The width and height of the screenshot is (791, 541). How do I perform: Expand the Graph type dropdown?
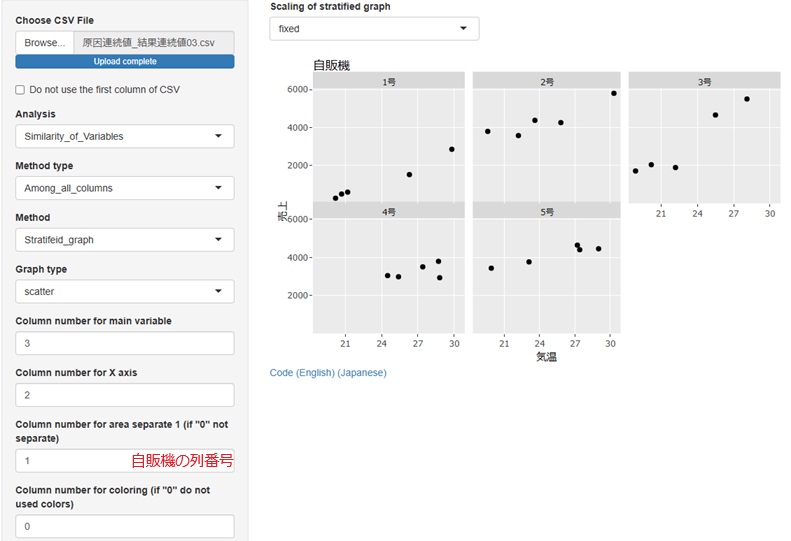coord(125,292)
